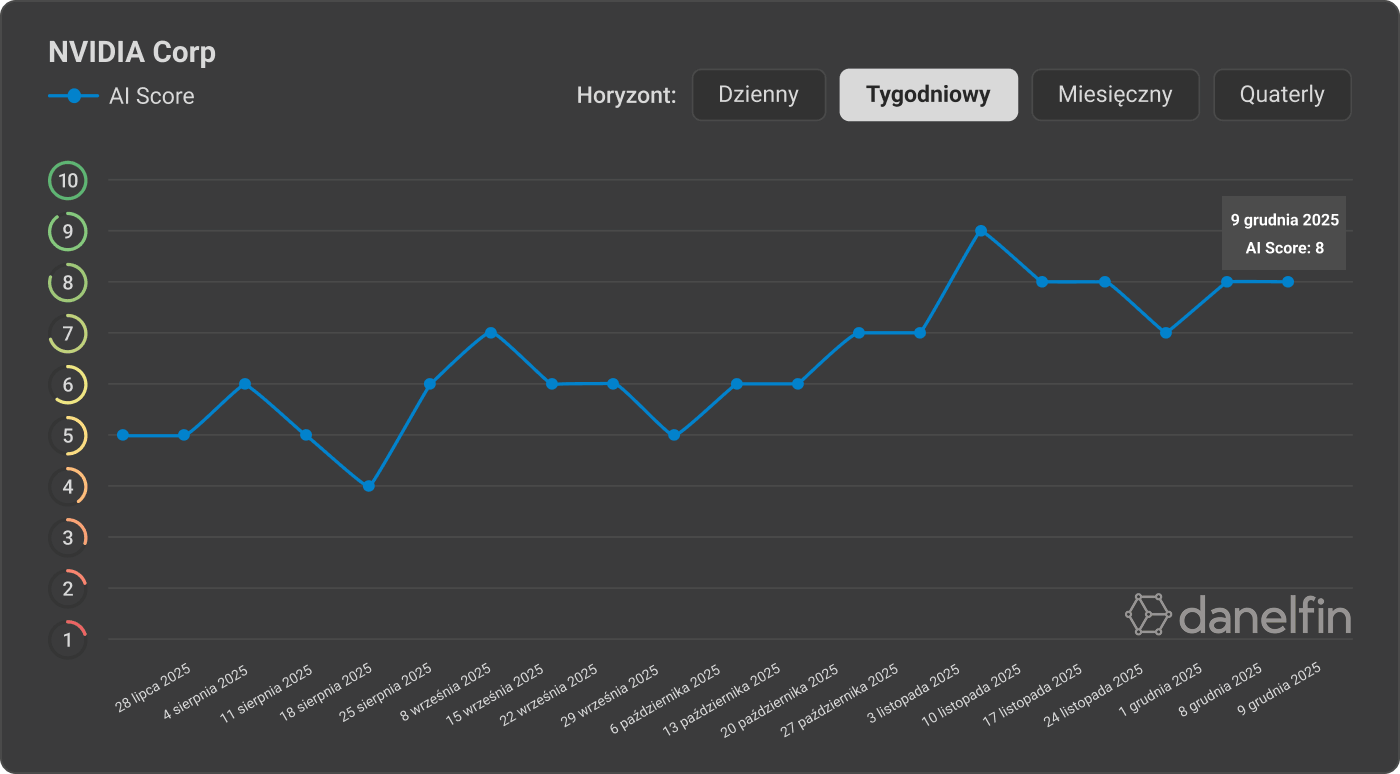1400x774 pixels.
Task: Click the score 3 ring icon
Action: pyautogui.click(x=68, y=538)
